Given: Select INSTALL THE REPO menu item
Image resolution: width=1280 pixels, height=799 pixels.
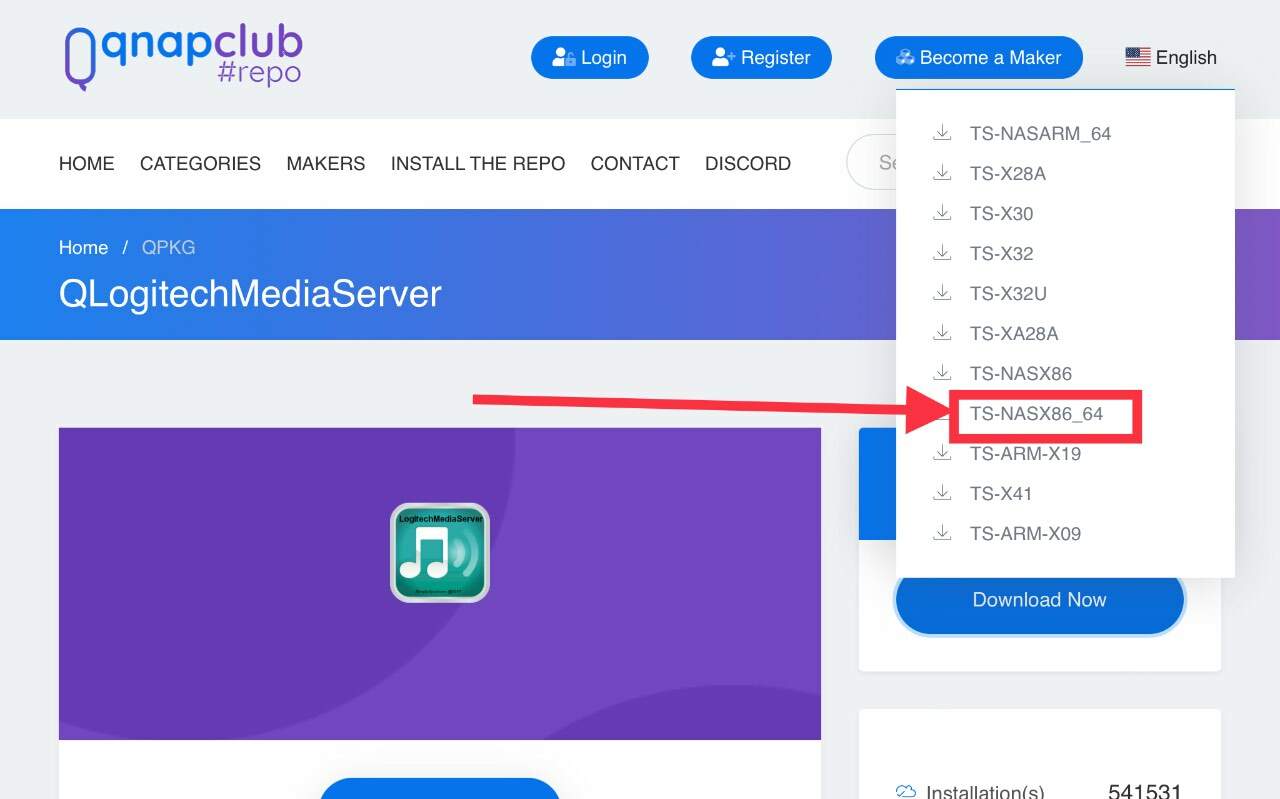Looking at the screenshot, I should point(478,164).
